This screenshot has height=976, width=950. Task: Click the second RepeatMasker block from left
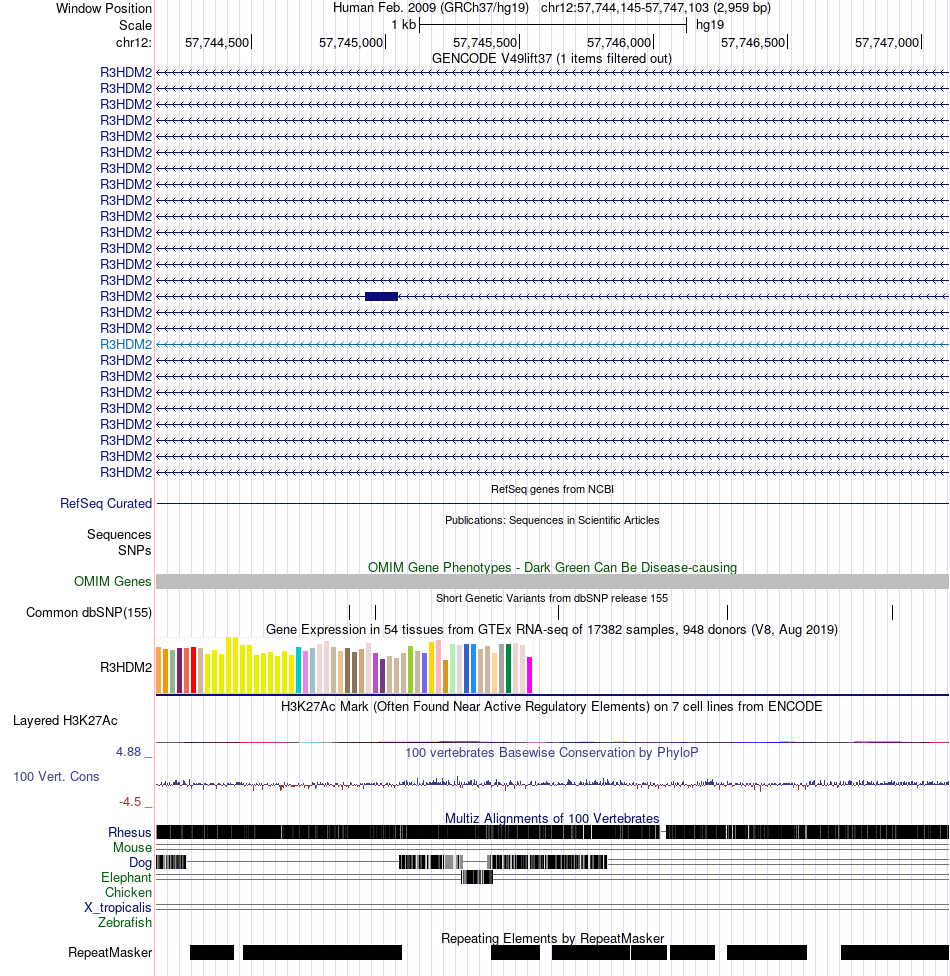322,952
